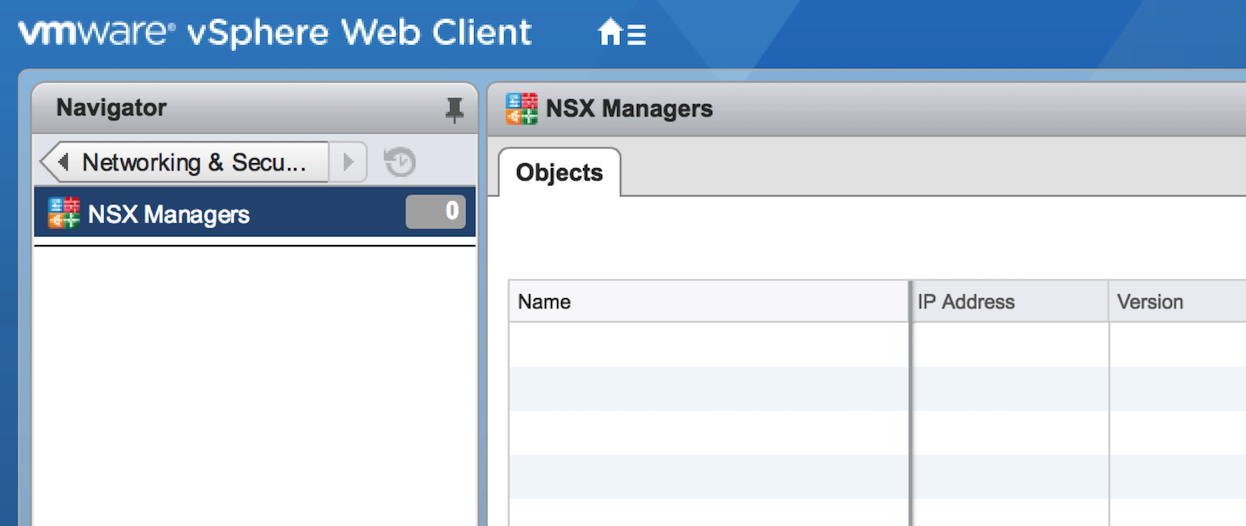This screenshot has height=526, width=1246.
Task: Click divider between Name and IP Address
Action: pos(910,302)
